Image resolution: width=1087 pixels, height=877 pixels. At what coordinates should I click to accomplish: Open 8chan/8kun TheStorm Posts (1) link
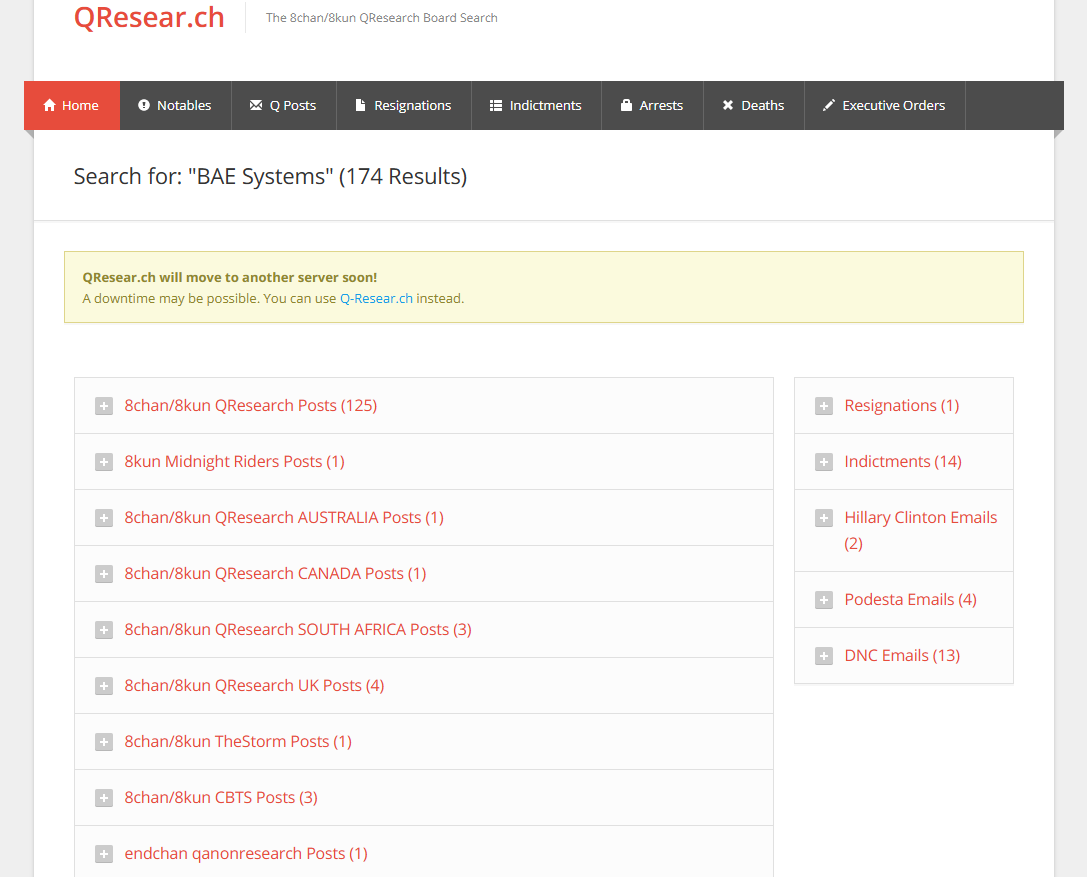238,742
